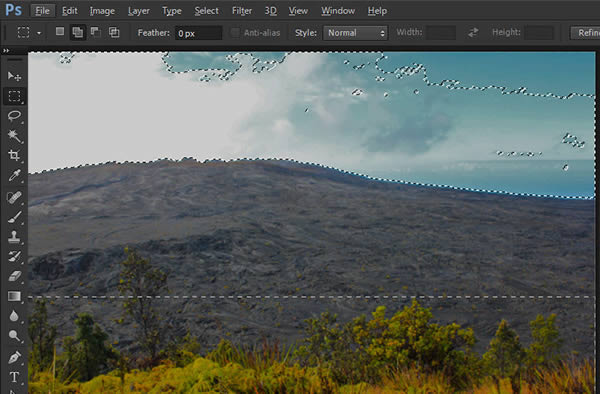Open the Select menu
This screenshot has width=600, height=394.
tap(206, 11)
